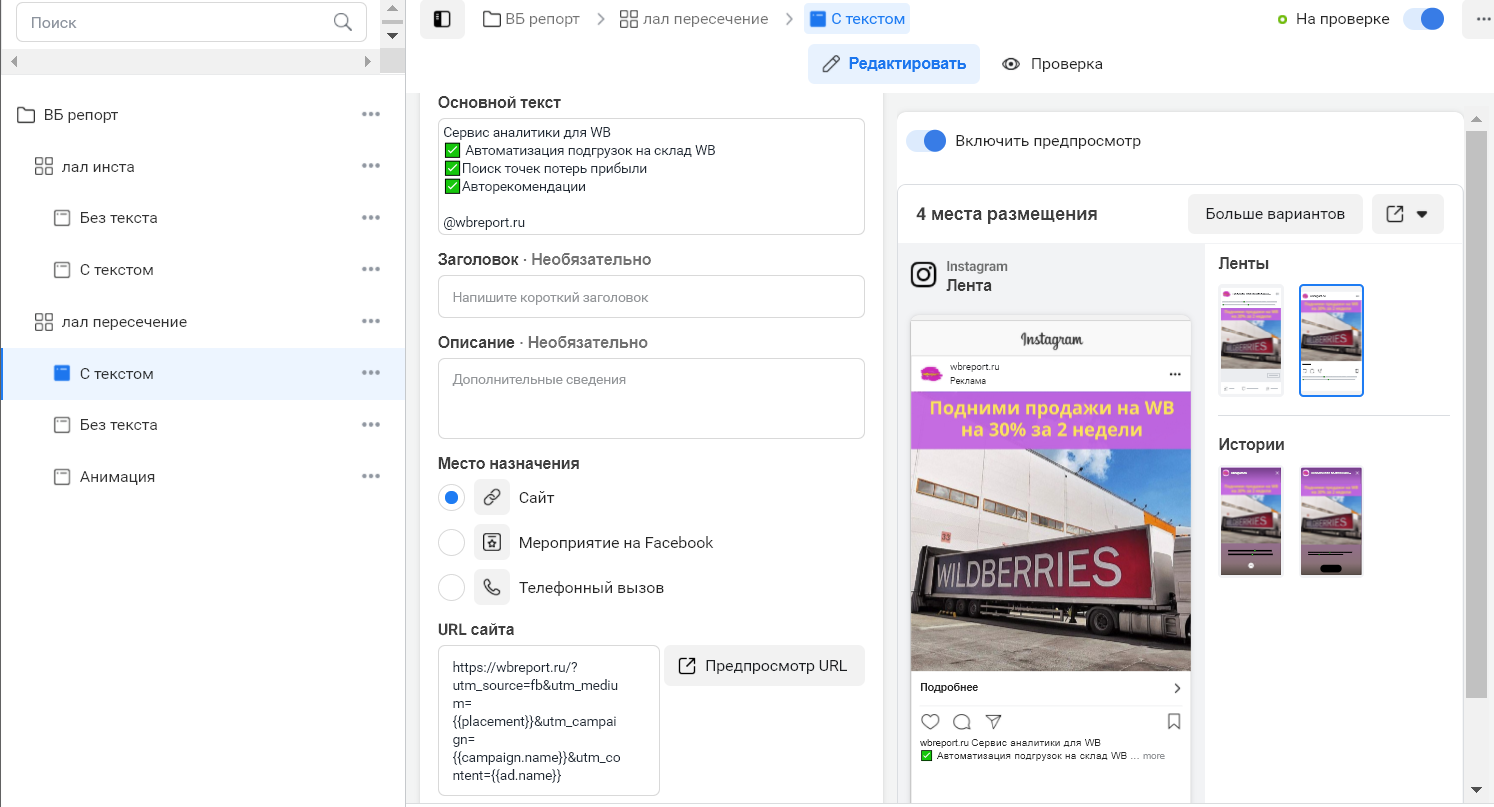Open the more options menu for лал инста
The image size is (1494, 807).
(371, 166)
